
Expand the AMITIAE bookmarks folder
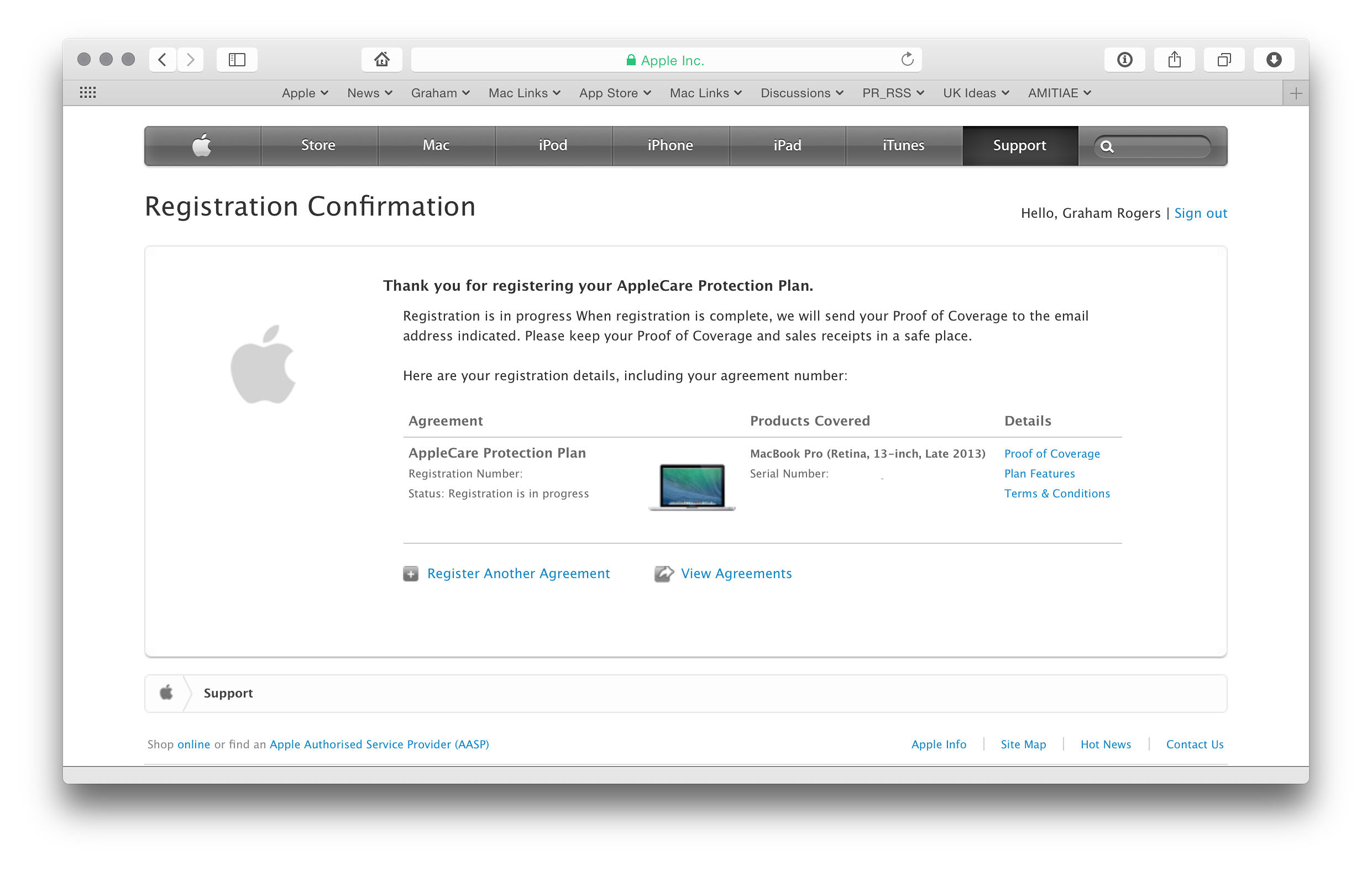point(1059,93)
